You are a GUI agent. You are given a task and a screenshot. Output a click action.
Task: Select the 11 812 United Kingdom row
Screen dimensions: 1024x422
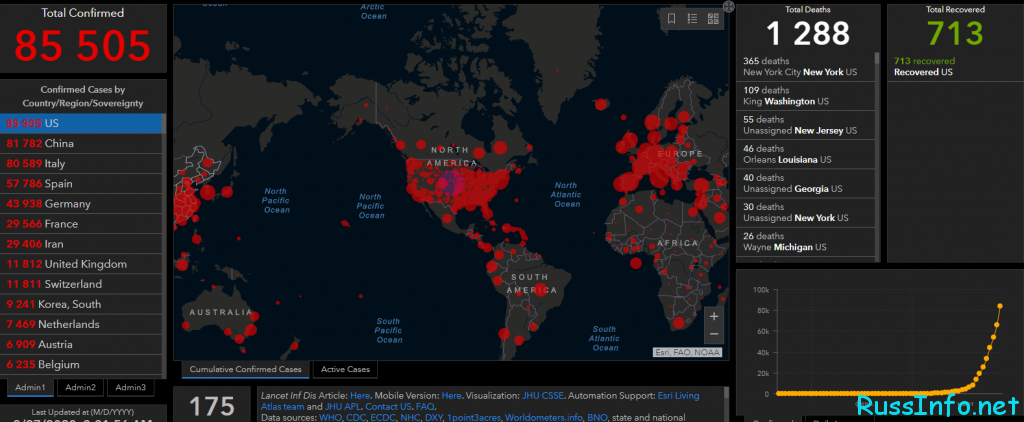(81, 265)
